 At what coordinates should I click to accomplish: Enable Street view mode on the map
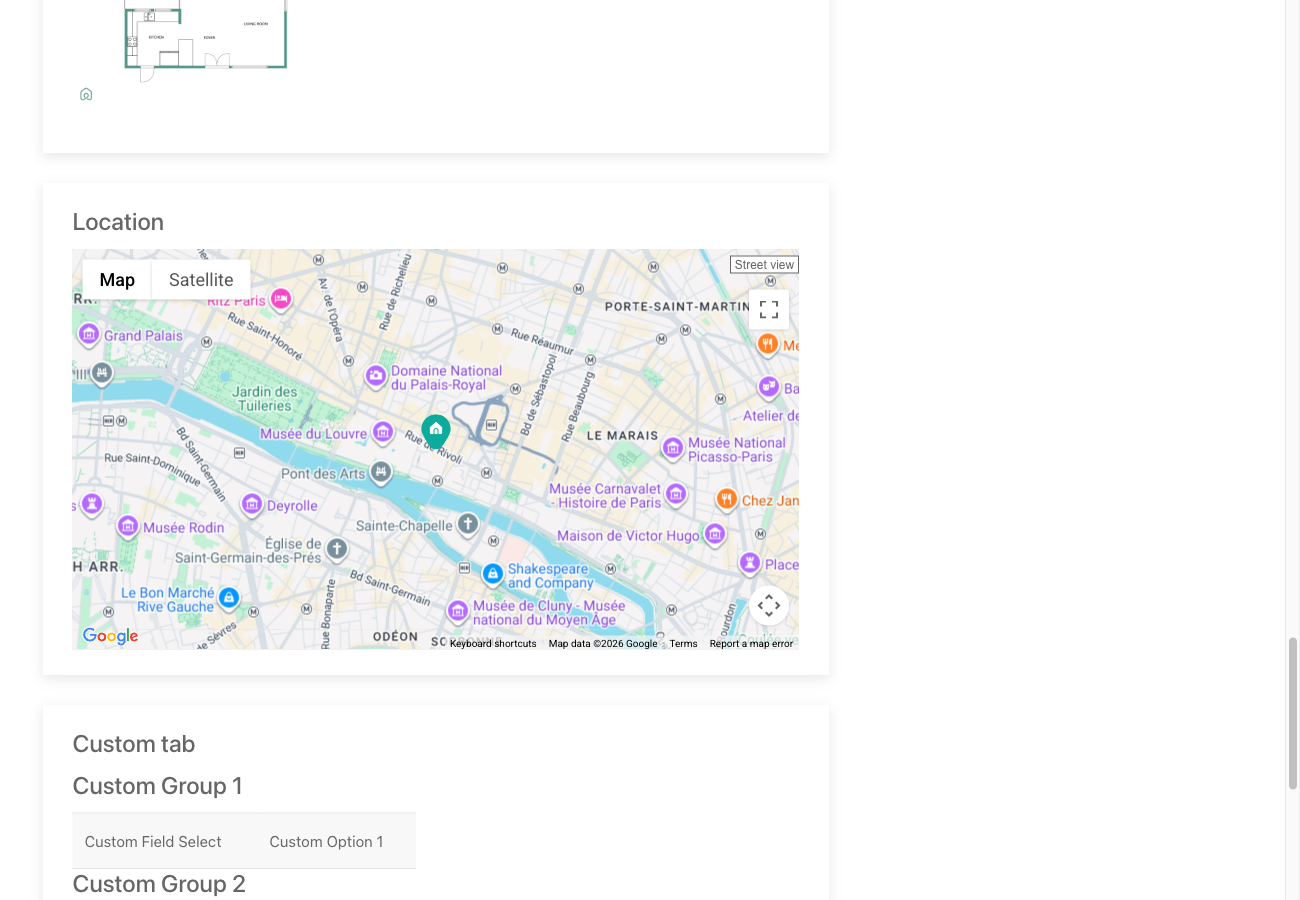point(764,264)
